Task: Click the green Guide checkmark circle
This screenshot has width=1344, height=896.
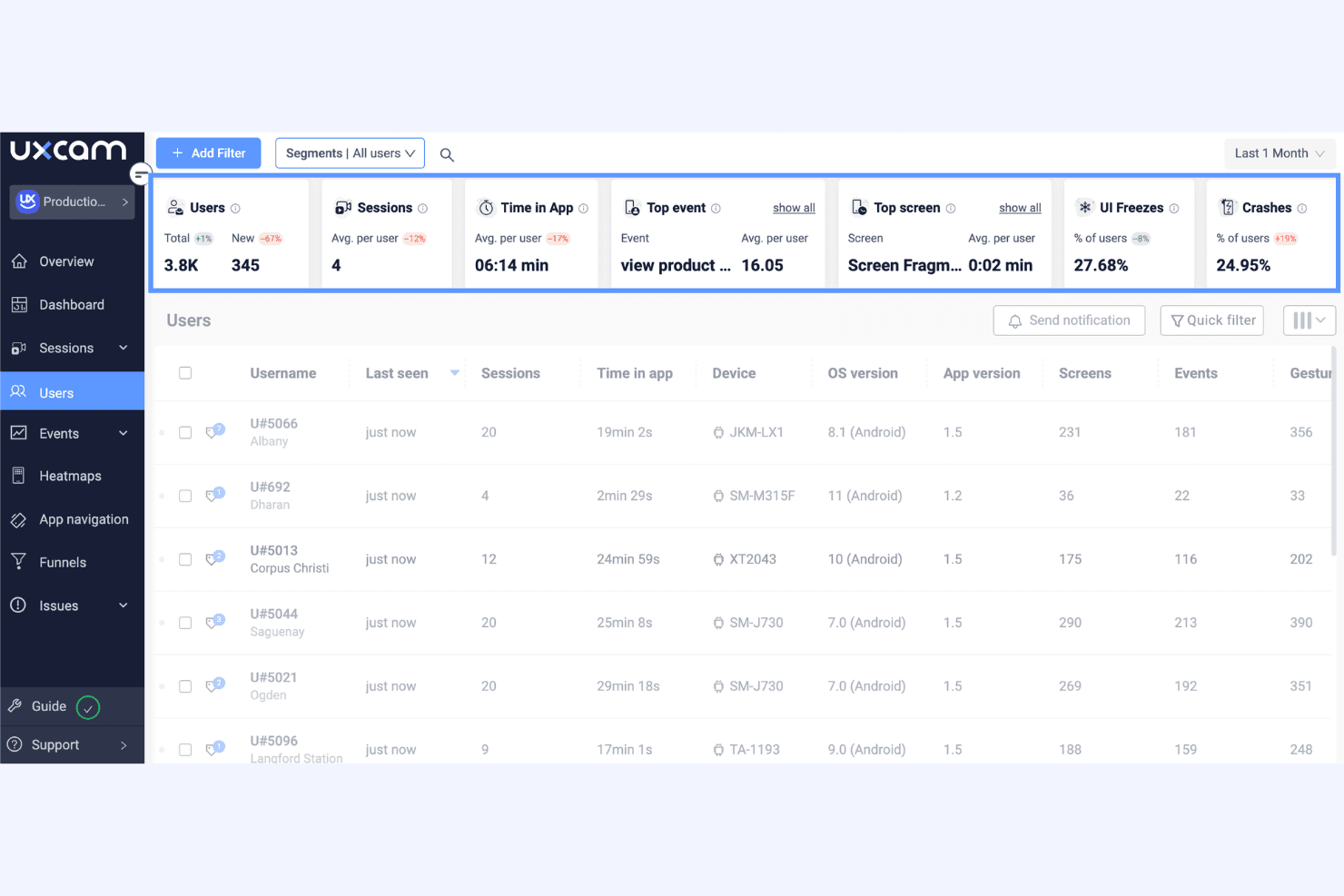Action: [x=88, y=707]
